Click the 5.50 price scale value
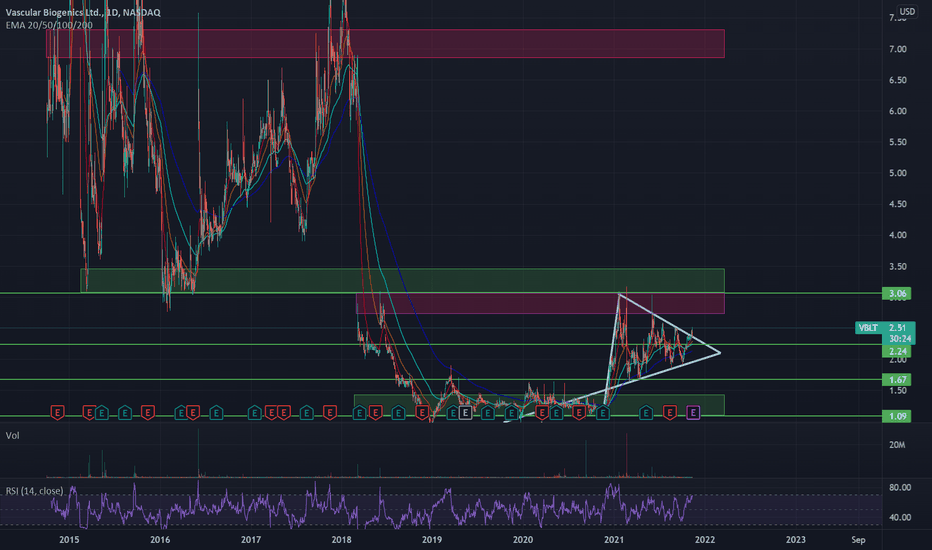The height and width of the screenshot is (550, 932). click(x=898, y=142)
